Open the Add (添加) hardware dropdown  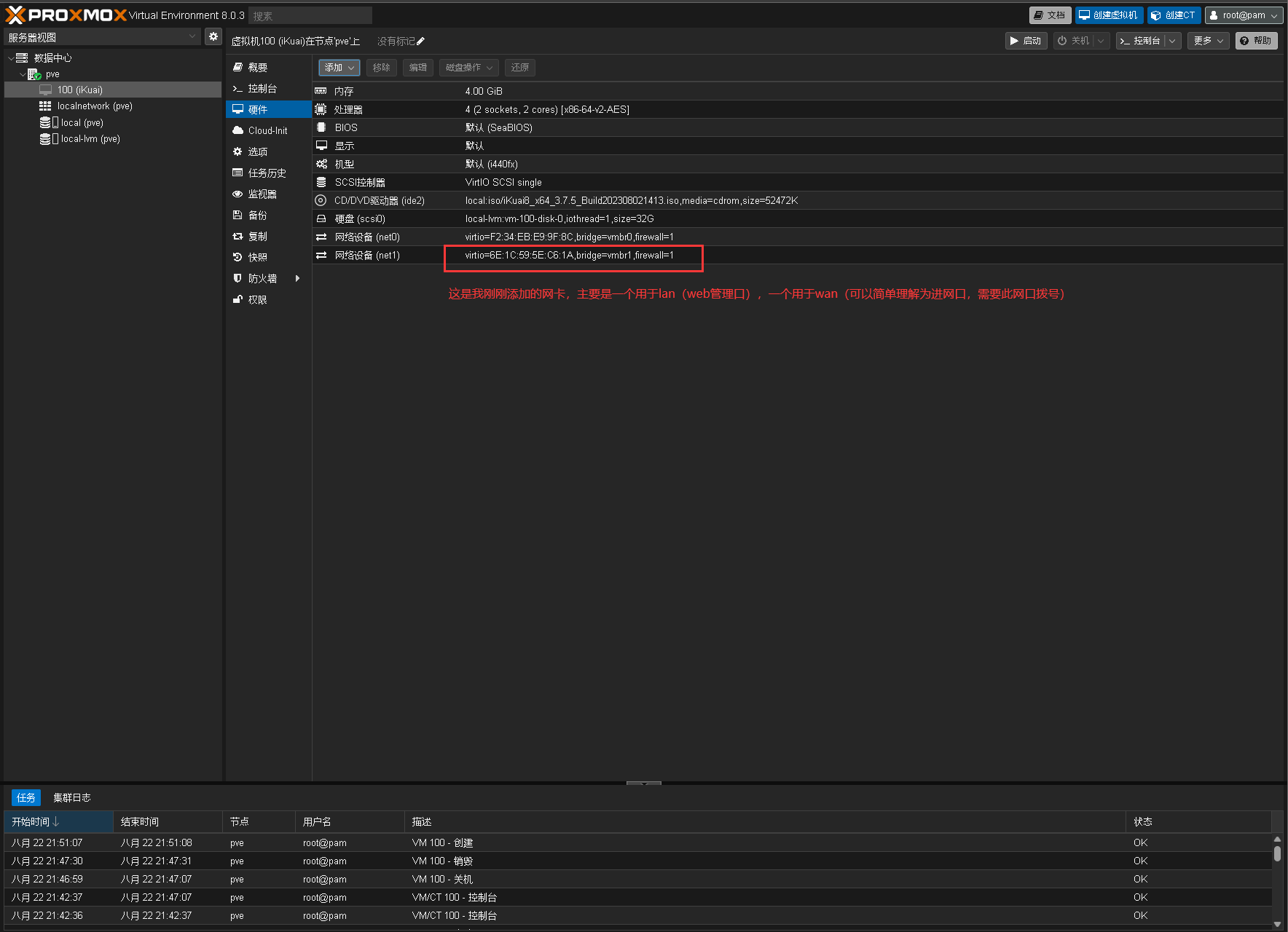click(339, 68)
